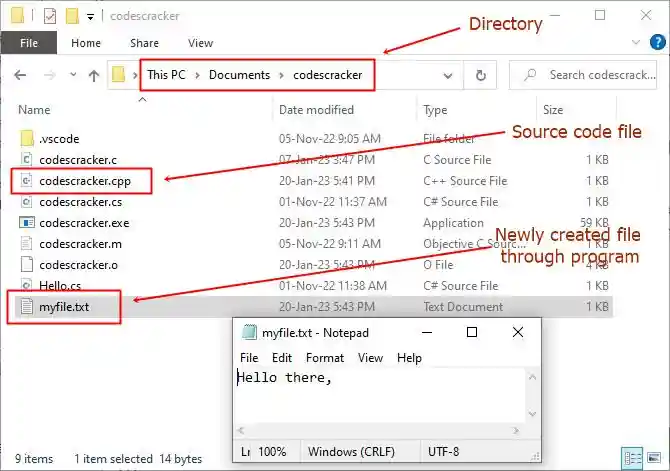This screenshot has width=670, height=471.
Task: Click Notepad vertical scrollbar up arrow
Action: [x=532, y=377]
